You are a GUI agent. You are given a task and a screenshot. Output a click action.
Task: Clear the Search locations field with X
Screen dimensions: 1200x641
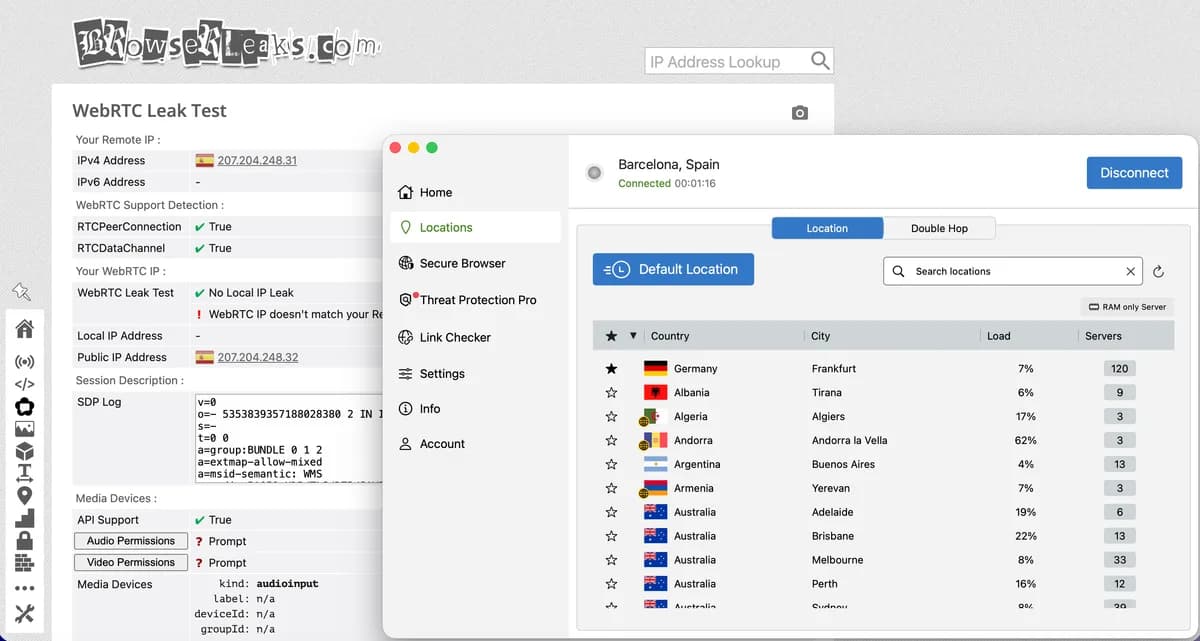[1131, 271]
